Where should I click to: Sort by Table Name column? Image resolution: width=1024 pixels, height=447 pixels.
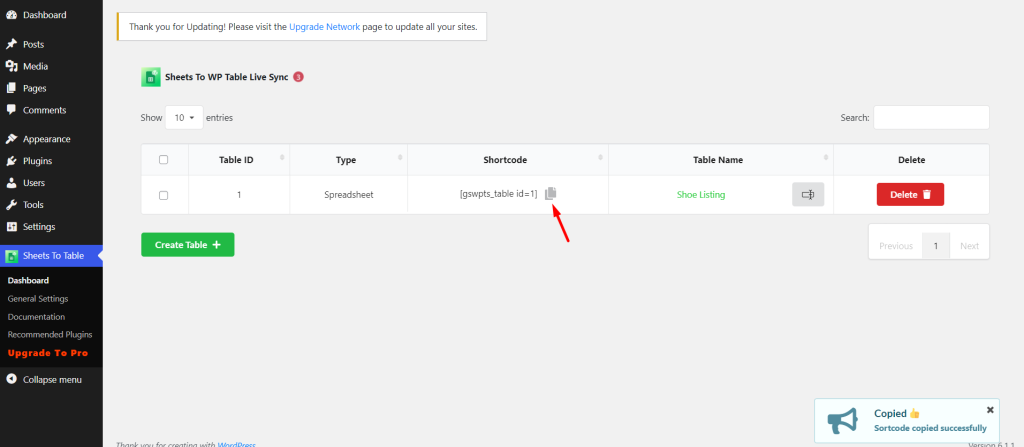coord(721,159)
